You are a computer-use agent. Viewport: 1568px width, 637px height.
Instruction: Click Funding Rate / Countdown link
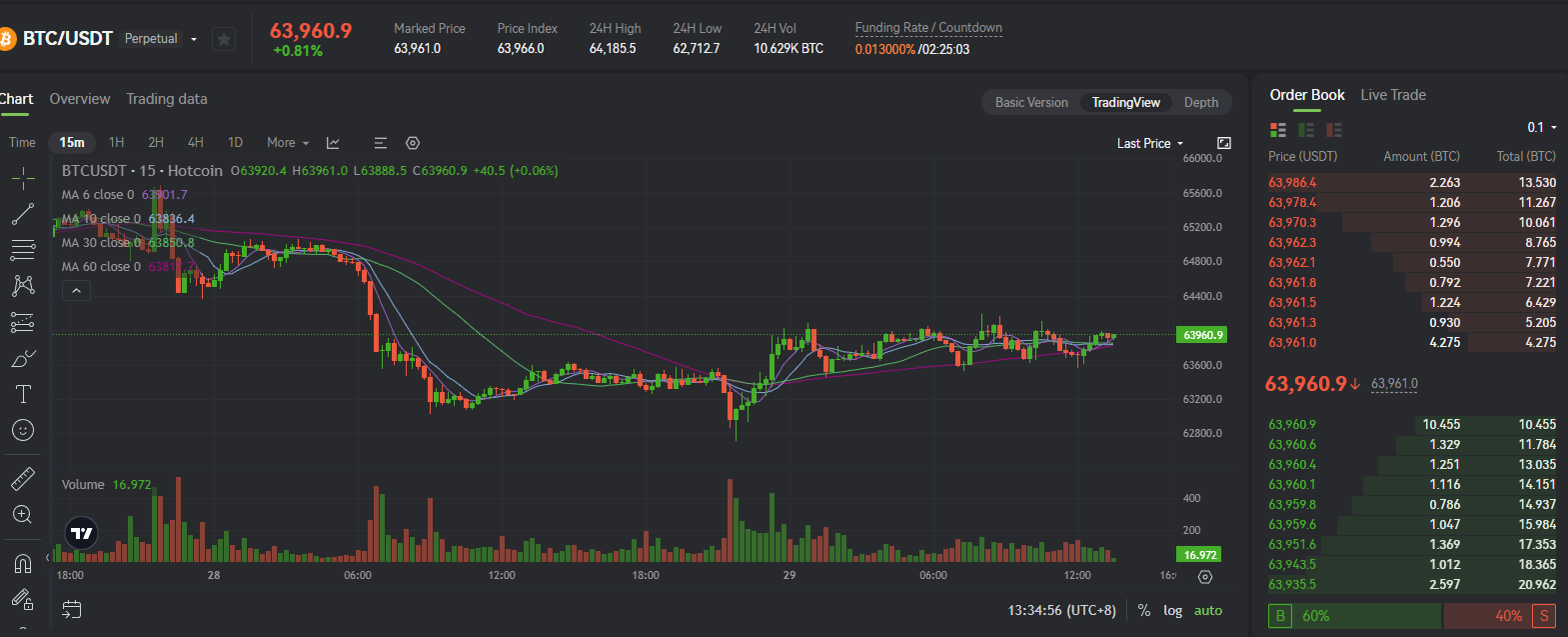(928, 28)
